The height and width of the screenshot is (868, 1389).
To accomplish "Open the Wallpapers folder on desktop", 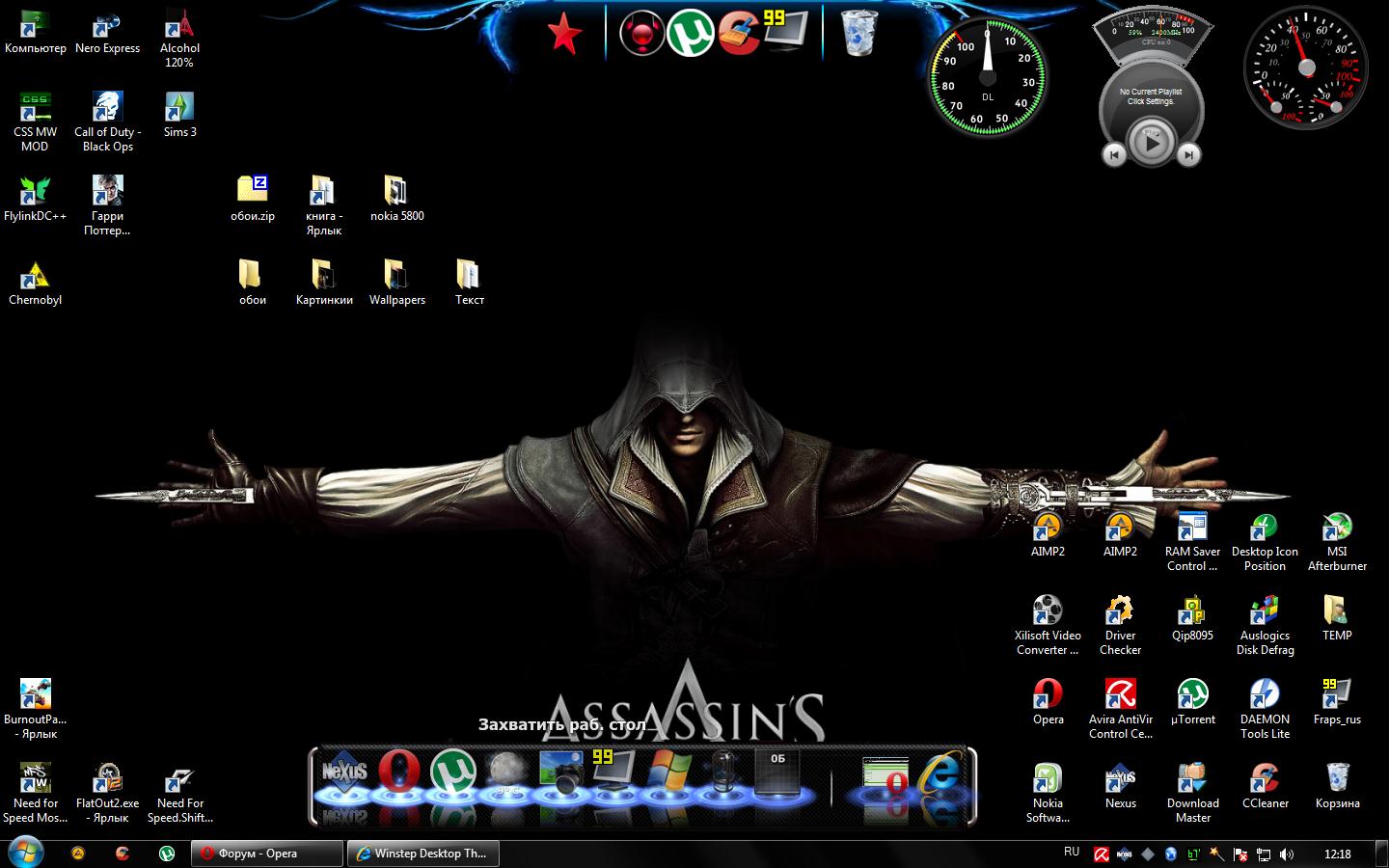I will click(396, 276).
